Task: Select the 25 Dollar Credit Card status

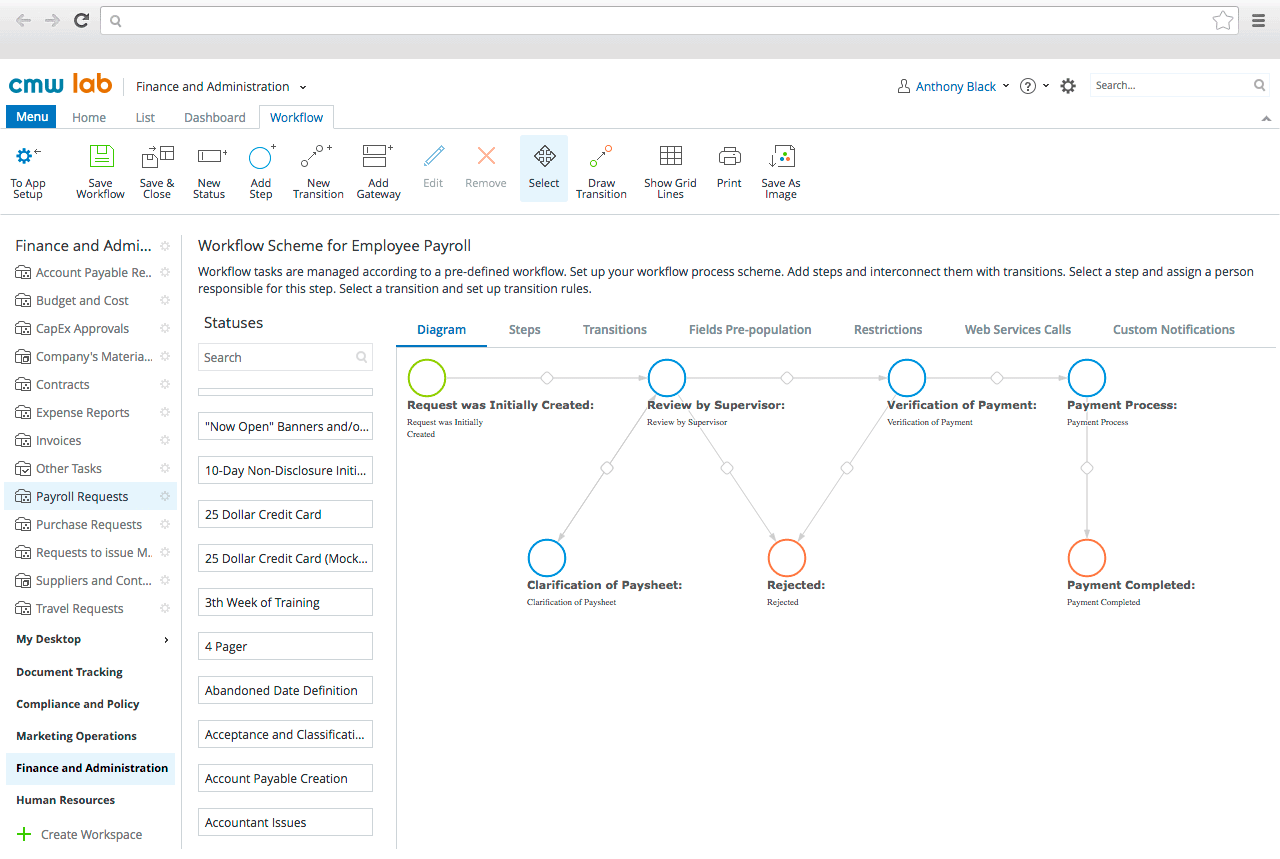Action: point(285,514)
